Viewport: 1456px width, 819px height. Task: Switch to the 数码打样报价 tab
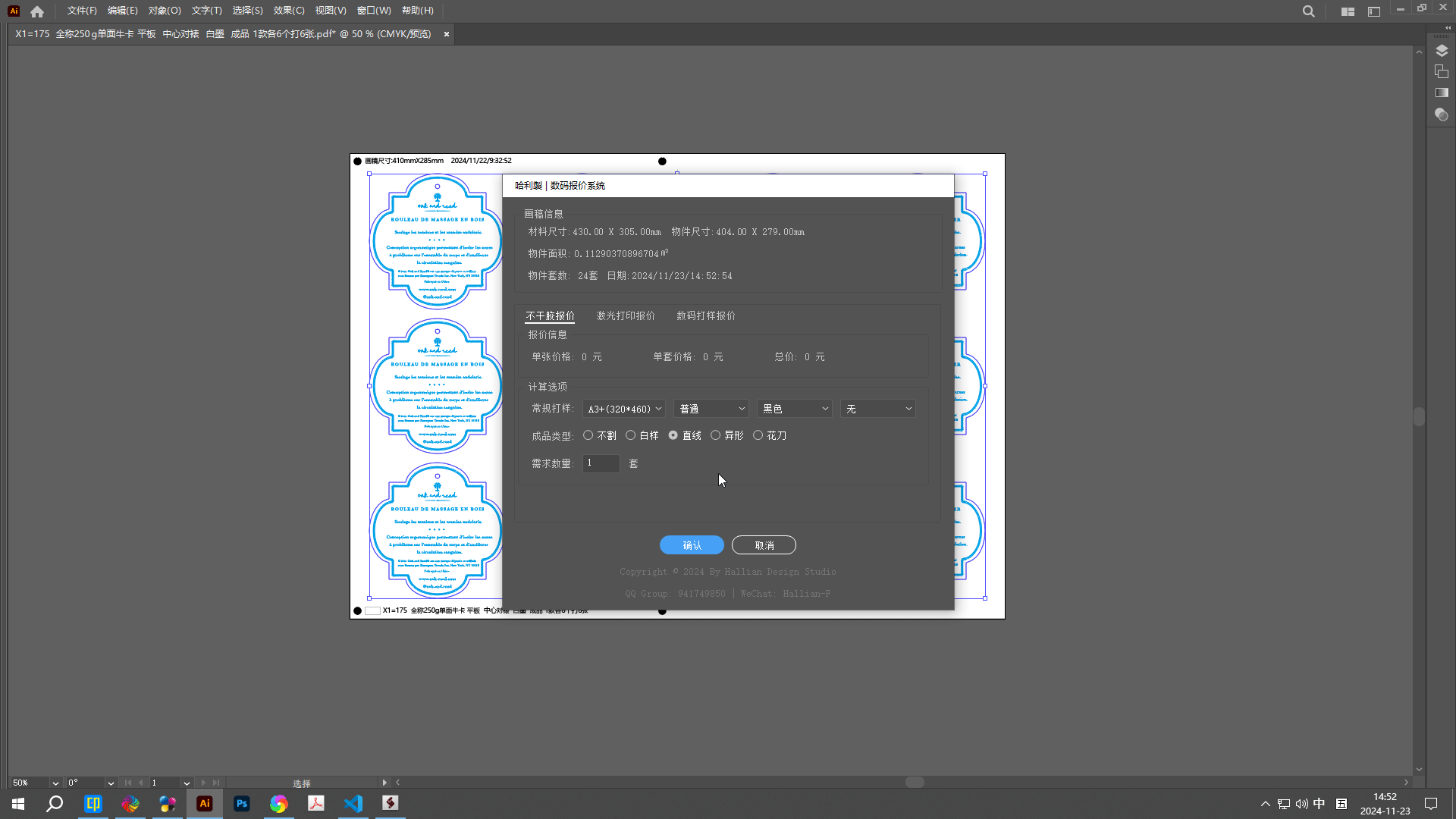click(x=705, y=315)
